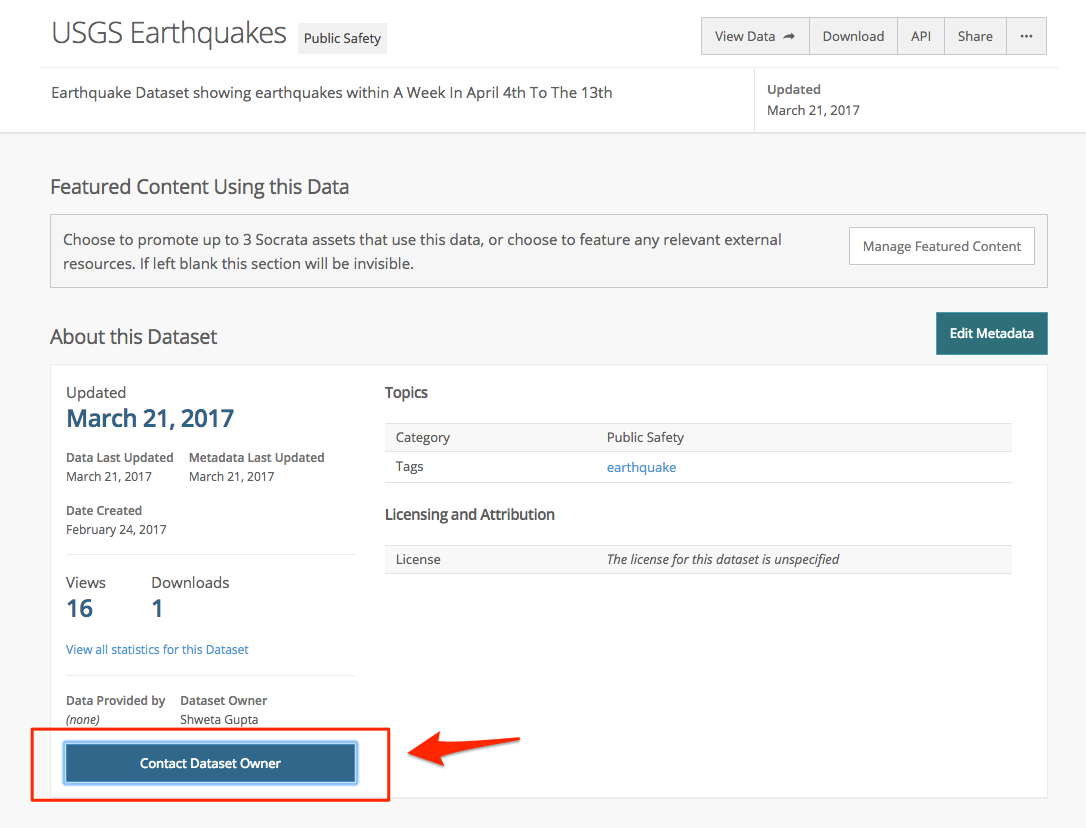Click the unspecified license text
Viewport: 1086px width, 828px height.
click(x=722, y=559)
